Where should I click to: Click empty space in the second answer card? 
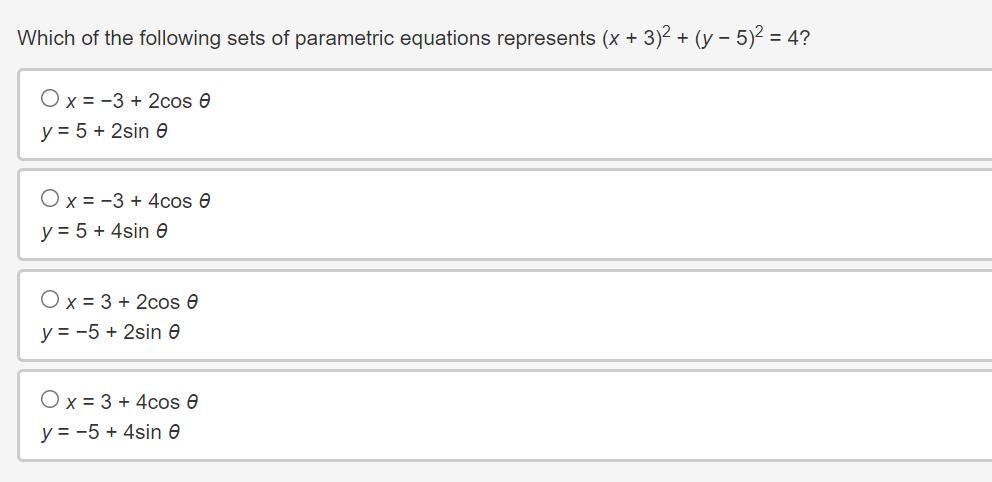600,215
